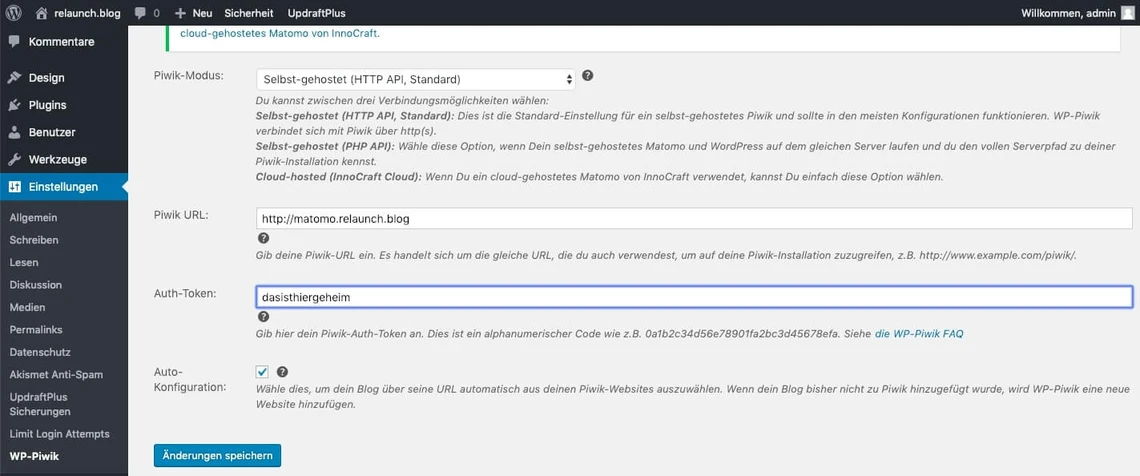Open the Piwik-Modus dropdown
1140x476 pixels.
(x=415, y=79)
